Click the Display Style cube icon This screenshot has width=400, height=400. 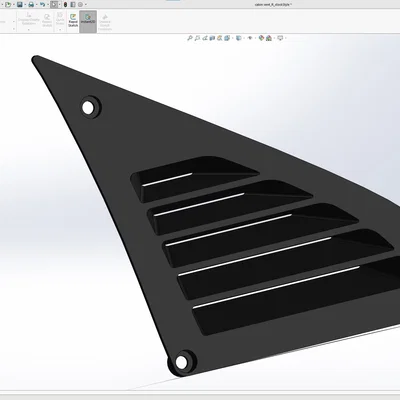click(x=238, y=38)
